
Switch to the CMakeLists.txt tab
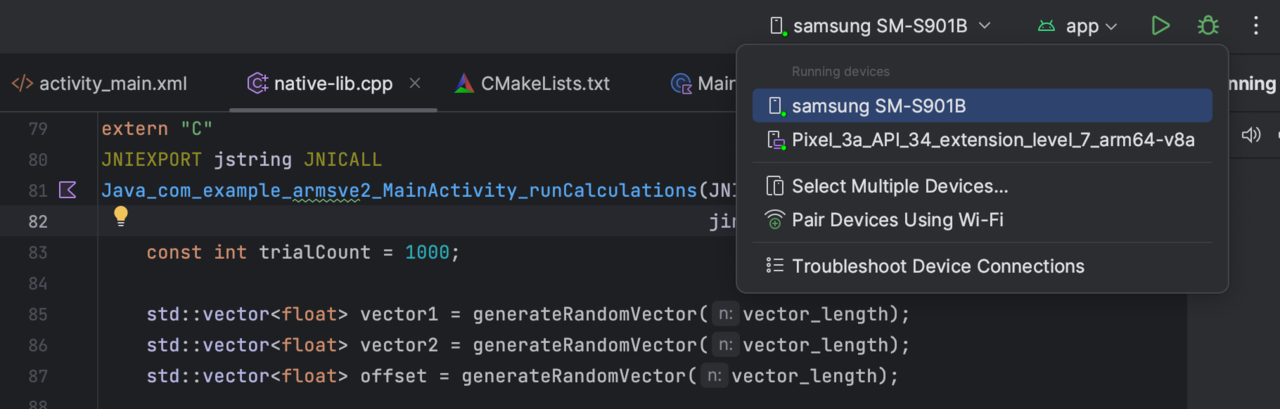(544, 84)
